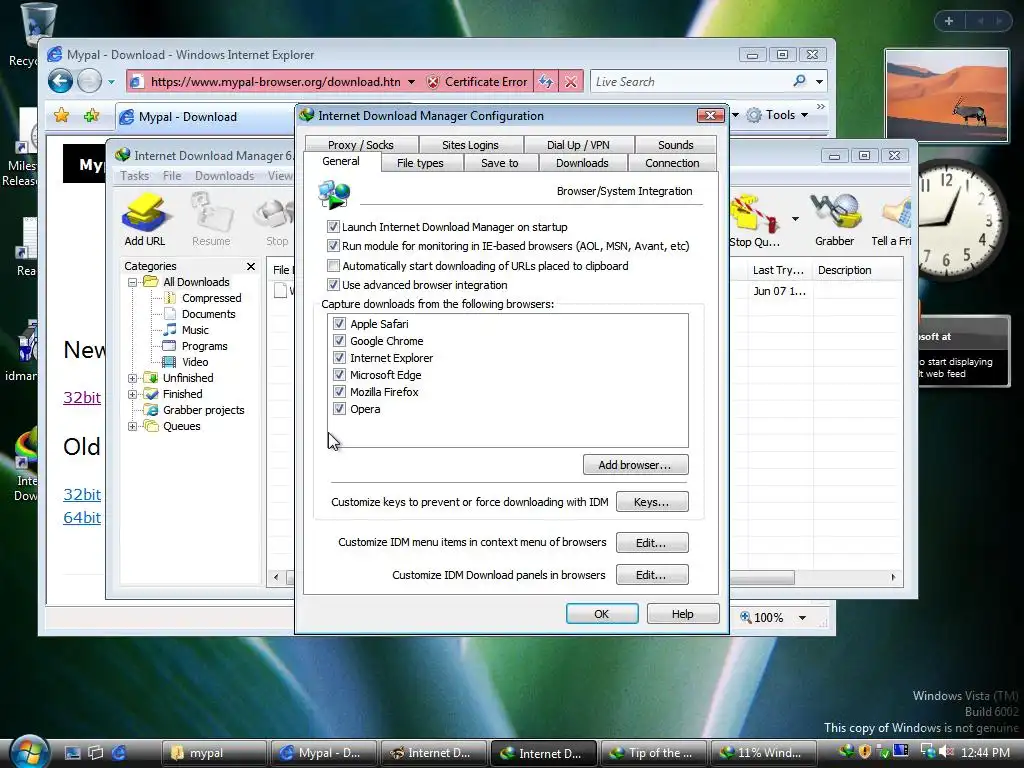
Task: Uncheck Internet Explorer browser capture
Action: (x=339, y=357)
